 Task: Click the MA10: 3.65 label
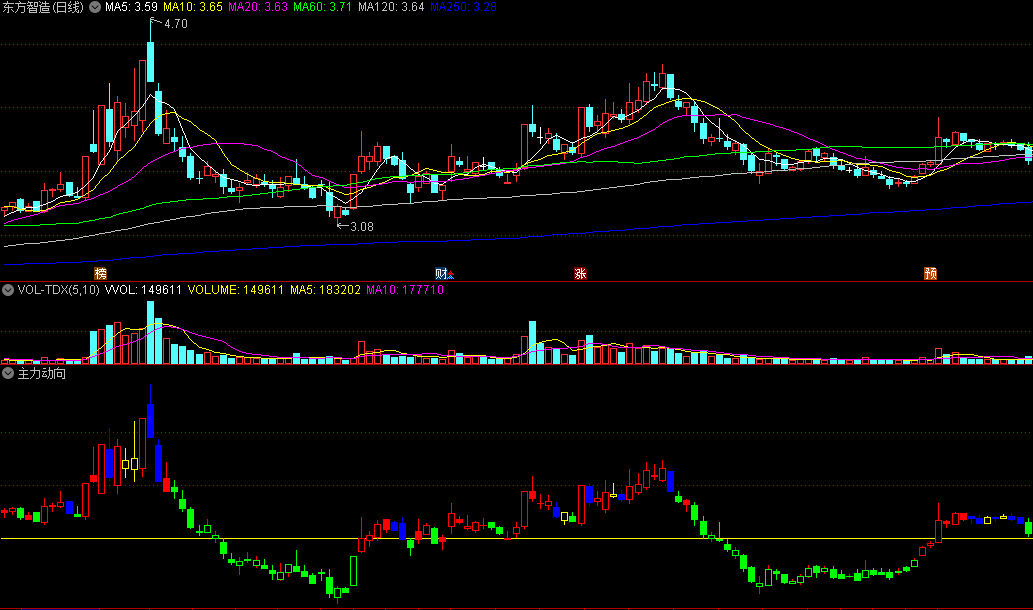[192, 7]
